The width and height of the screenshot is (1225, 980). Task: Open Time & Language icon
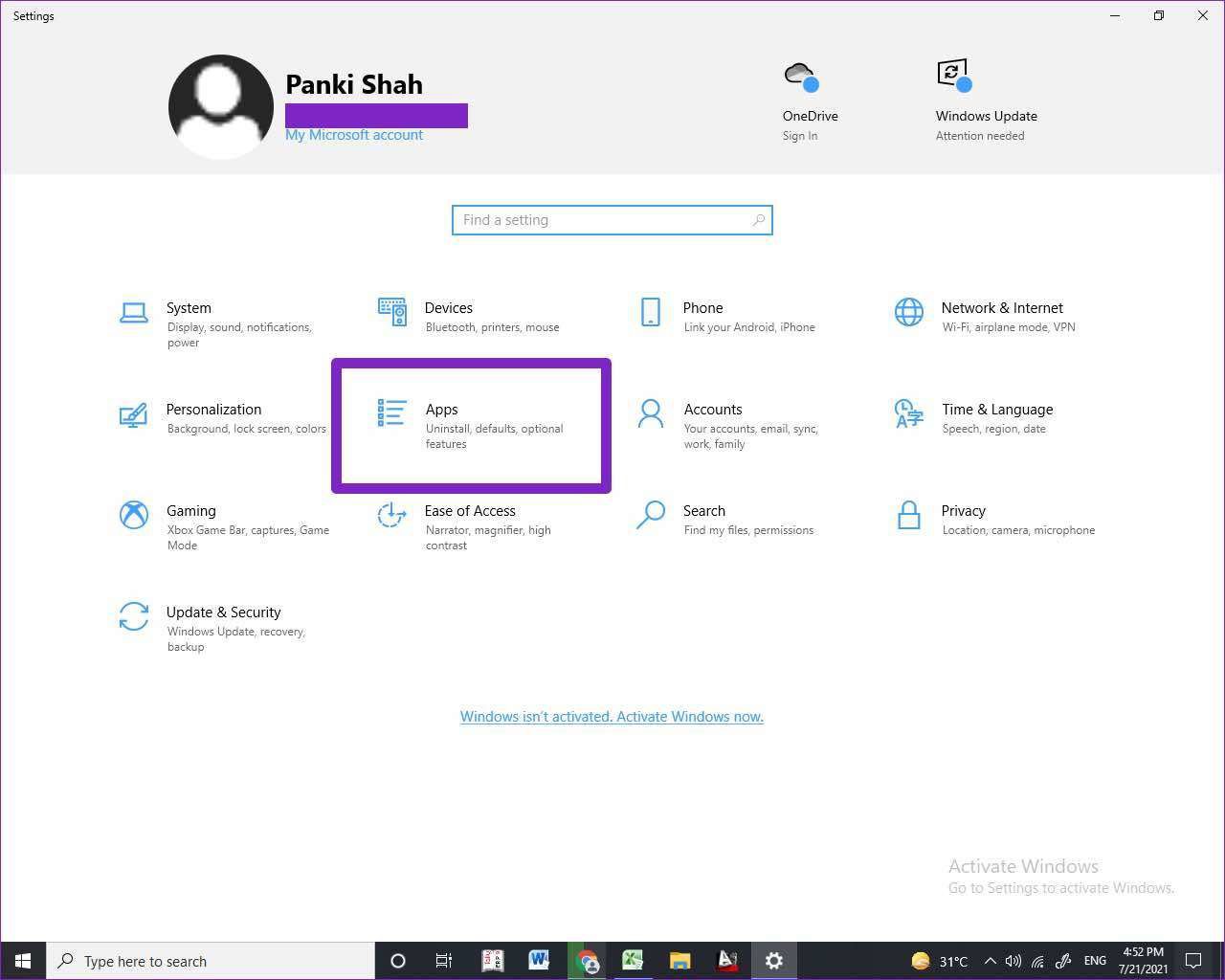[908, 413]
